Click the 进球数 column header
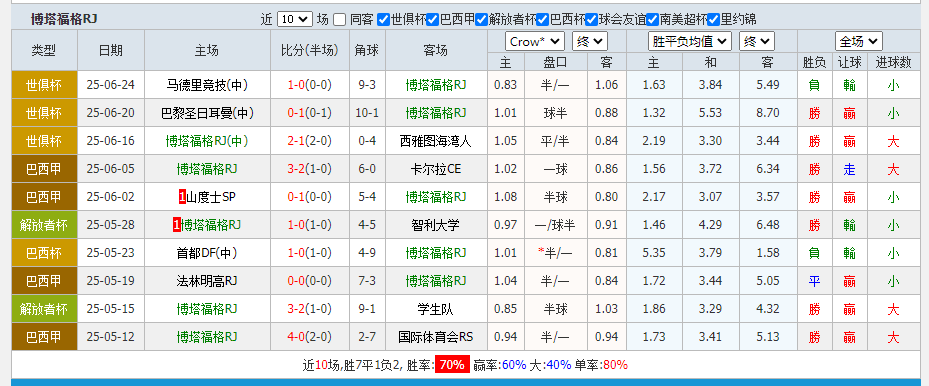The height and width of the screenshot is (386, 929). 893,62
